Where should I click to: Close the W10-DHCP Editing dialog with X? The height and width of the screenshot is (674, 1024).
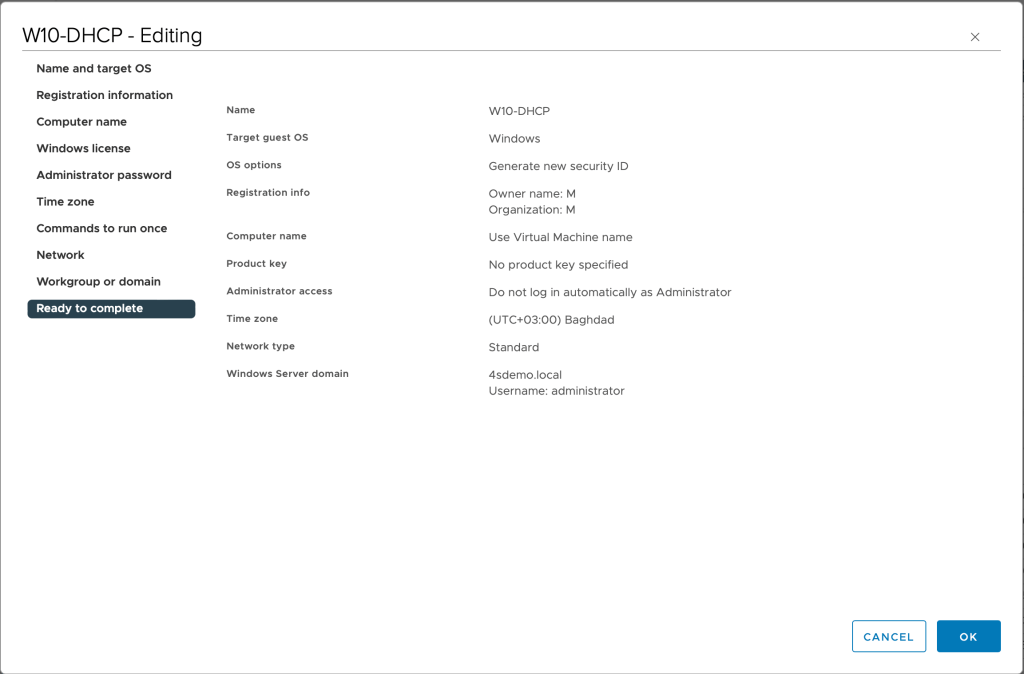pos(975,37)
